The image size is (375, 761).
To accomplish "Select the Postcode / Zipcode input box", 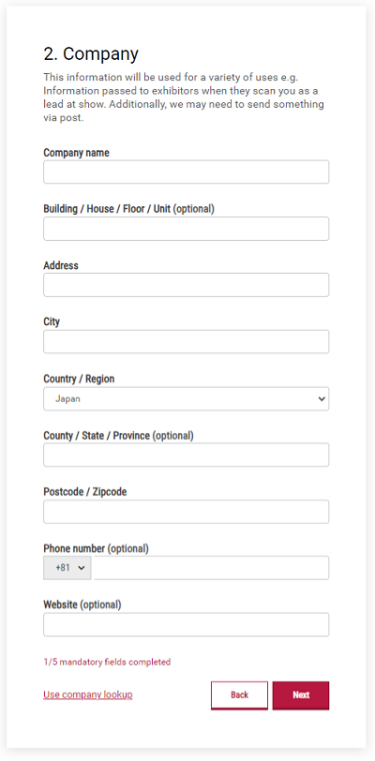I will point(186,512).
